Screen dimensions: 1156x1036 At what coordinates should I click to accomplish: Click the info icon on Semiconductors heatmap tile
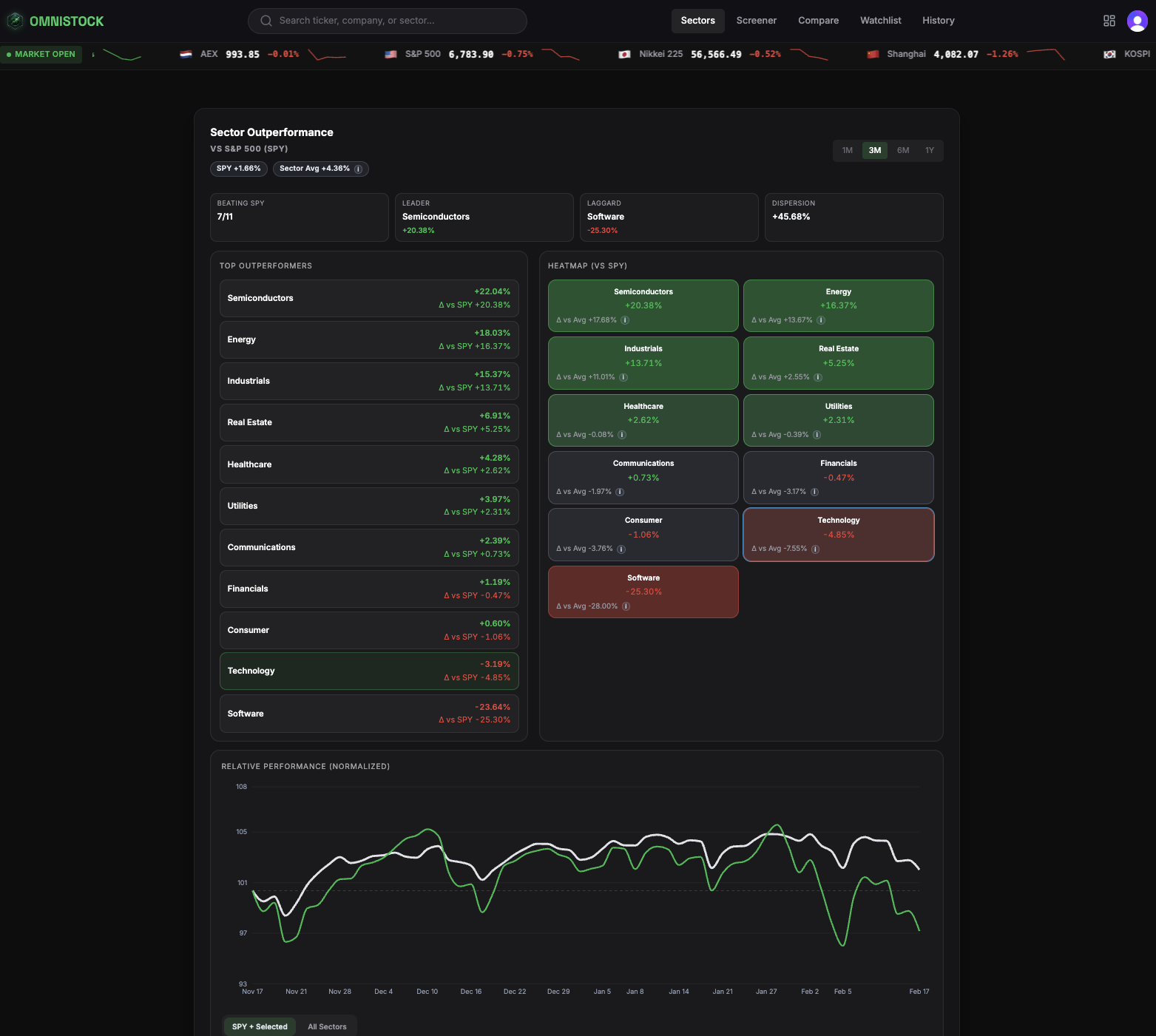tap(625, 320)
